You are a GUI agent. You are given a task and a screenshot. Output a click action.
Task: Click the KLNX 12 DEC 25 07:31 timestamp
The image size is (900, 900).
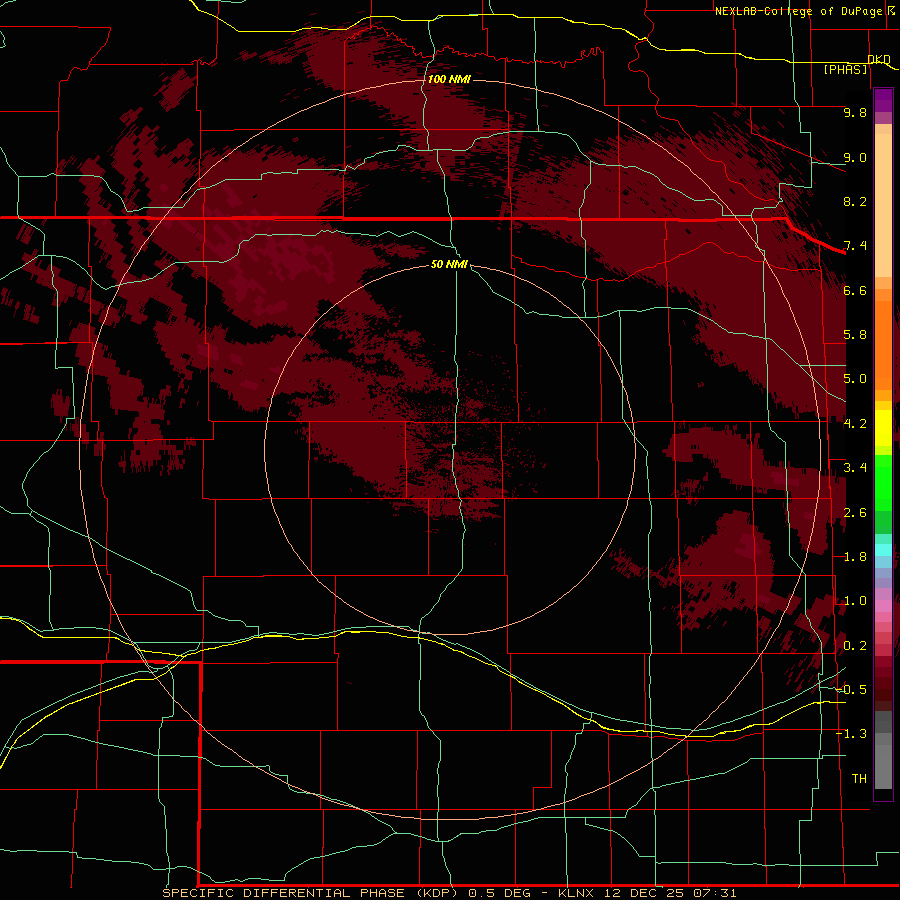[647, 893]
